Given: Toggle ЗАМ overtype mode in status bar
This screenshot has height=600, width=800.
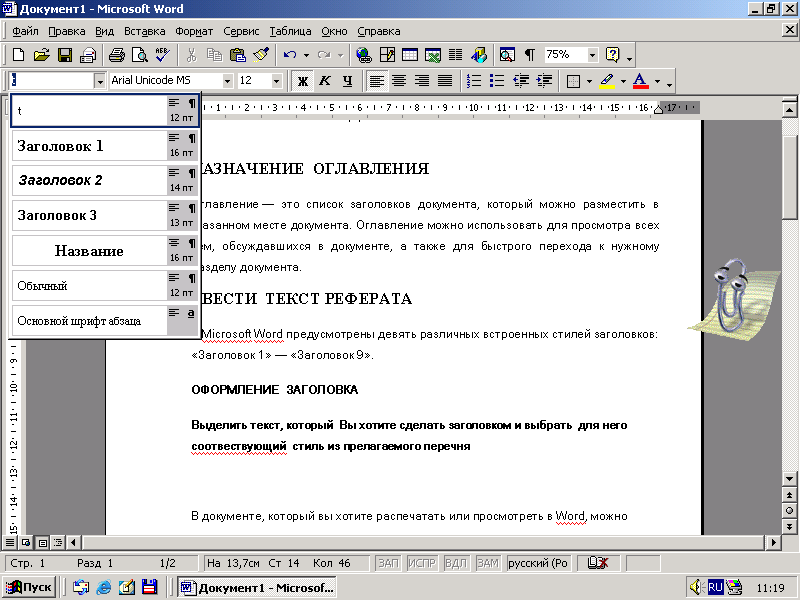Looking at the screenshot, I should 487,563.
